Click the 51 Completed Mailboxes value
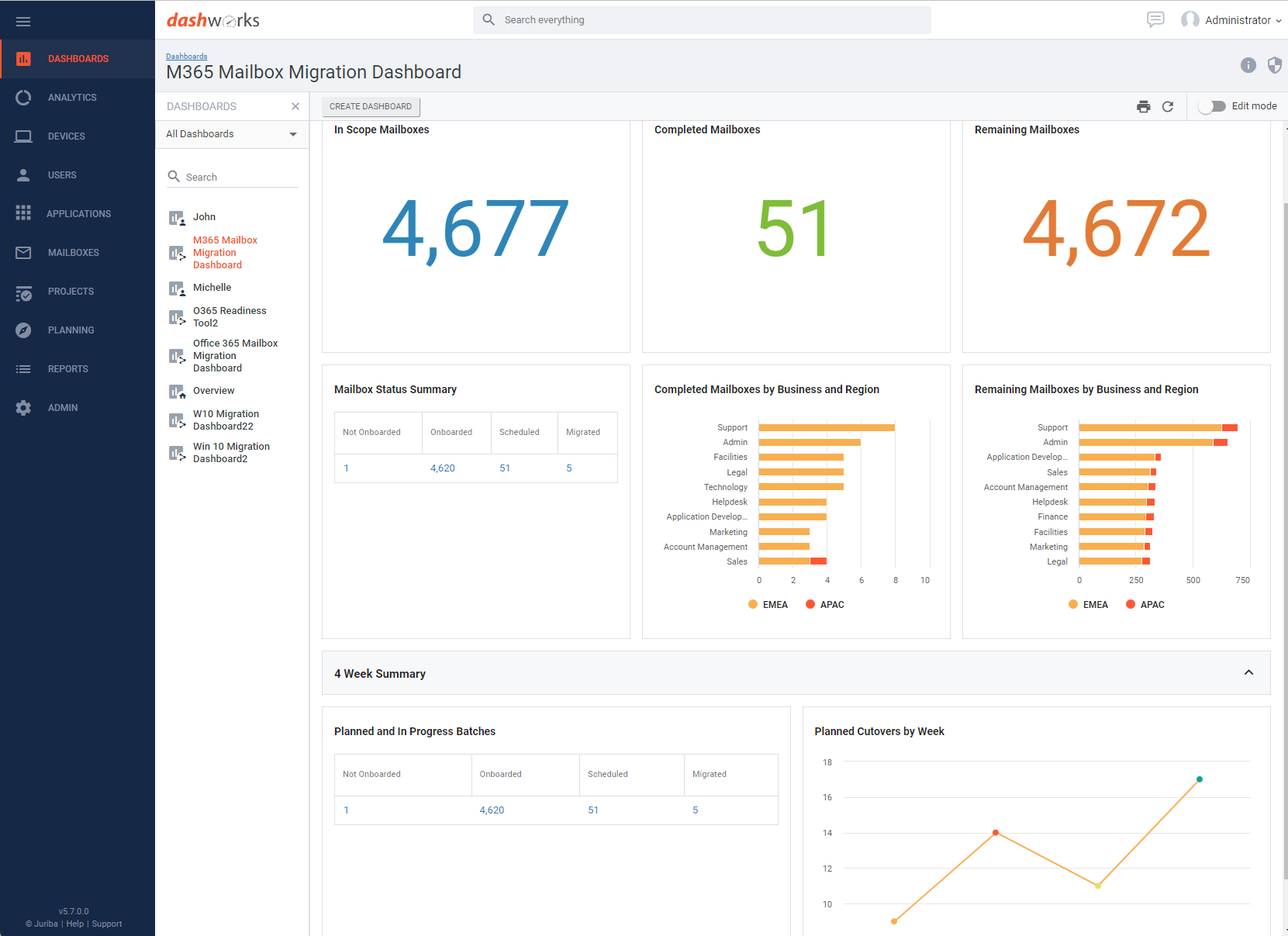The height and width of the screenshot is (936, 1288). (795, 228)
